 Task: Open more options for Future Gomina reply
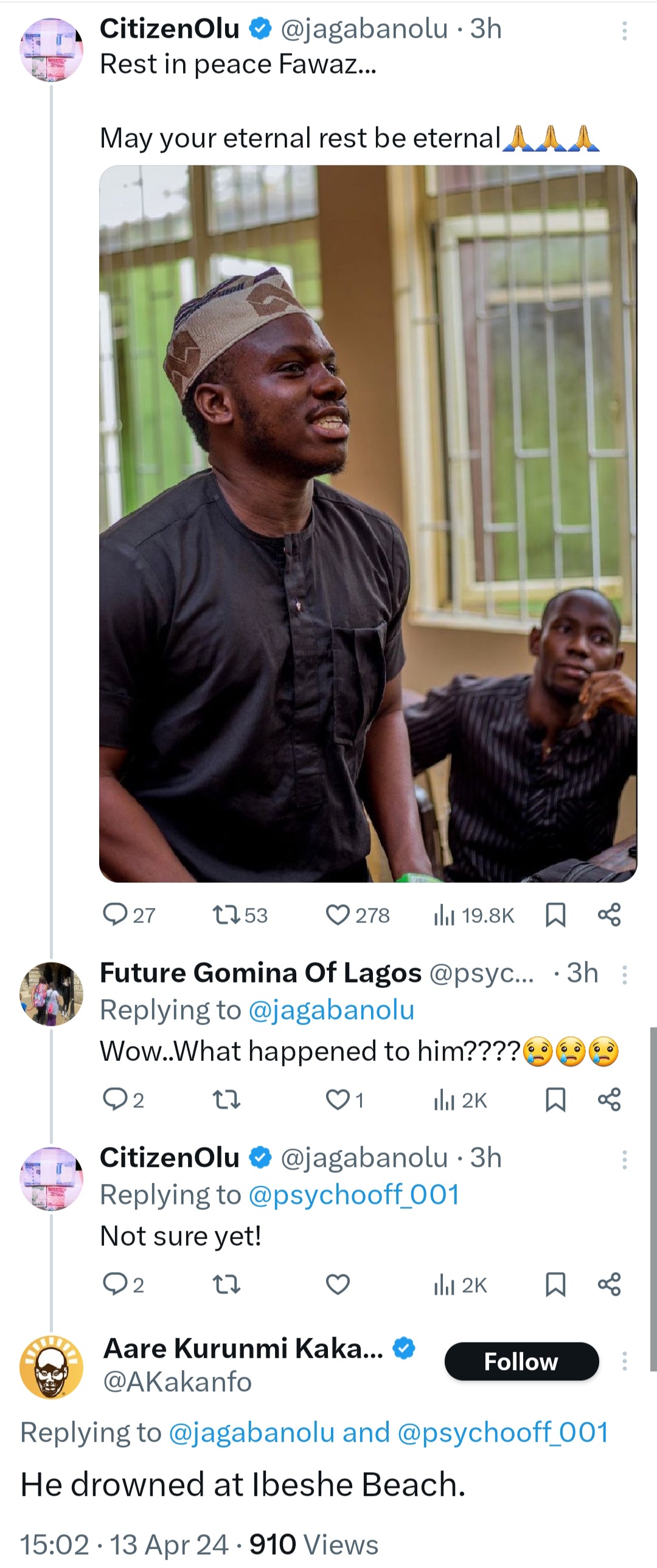[x=624, y=975]
